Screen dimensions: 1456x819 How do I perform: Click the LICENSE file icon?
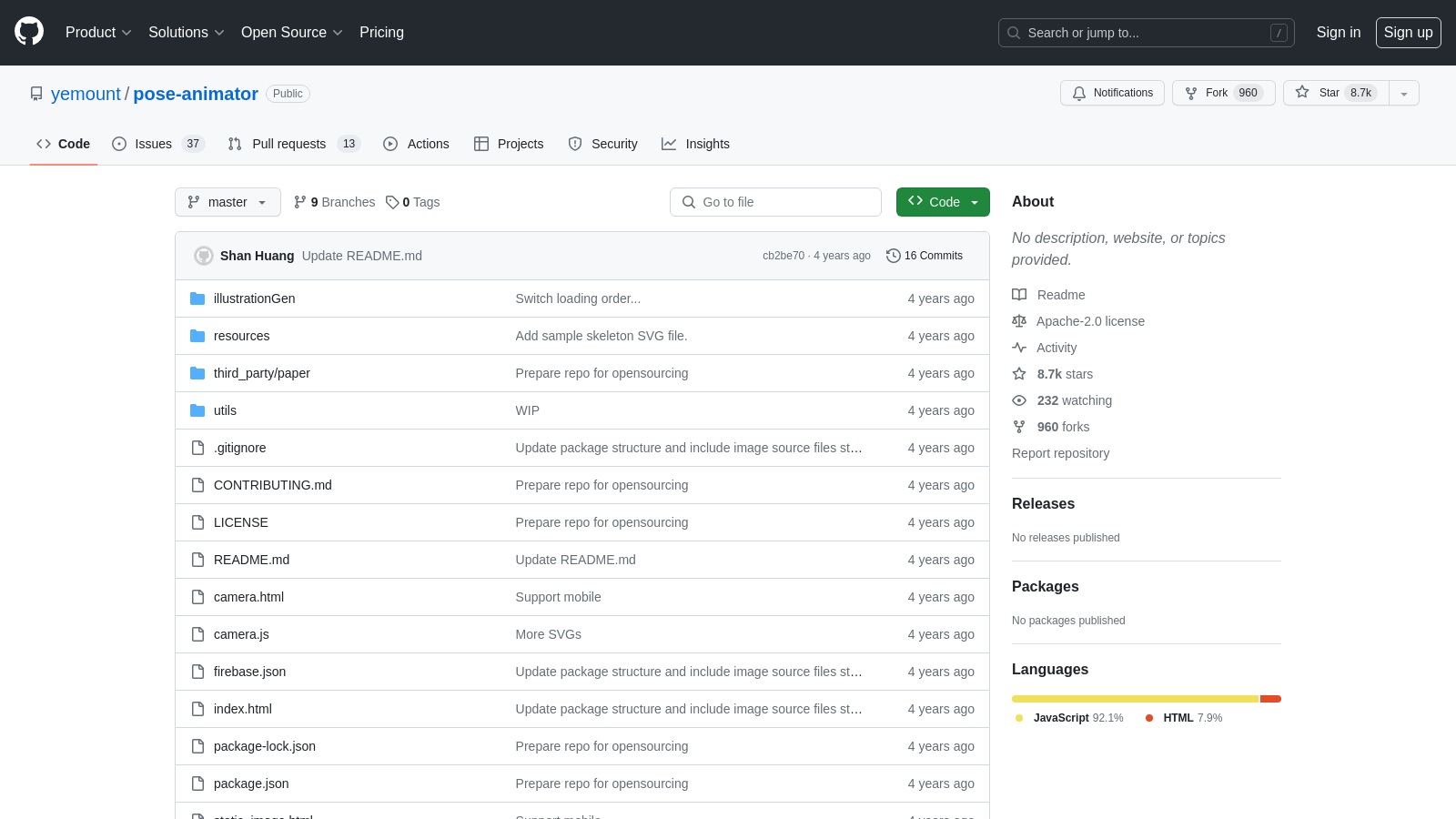point(197,522)
